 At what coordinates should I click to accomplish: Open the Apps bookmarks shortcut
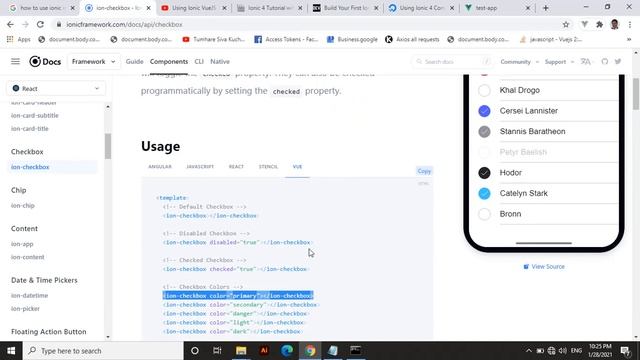click(x=19, y=39)
